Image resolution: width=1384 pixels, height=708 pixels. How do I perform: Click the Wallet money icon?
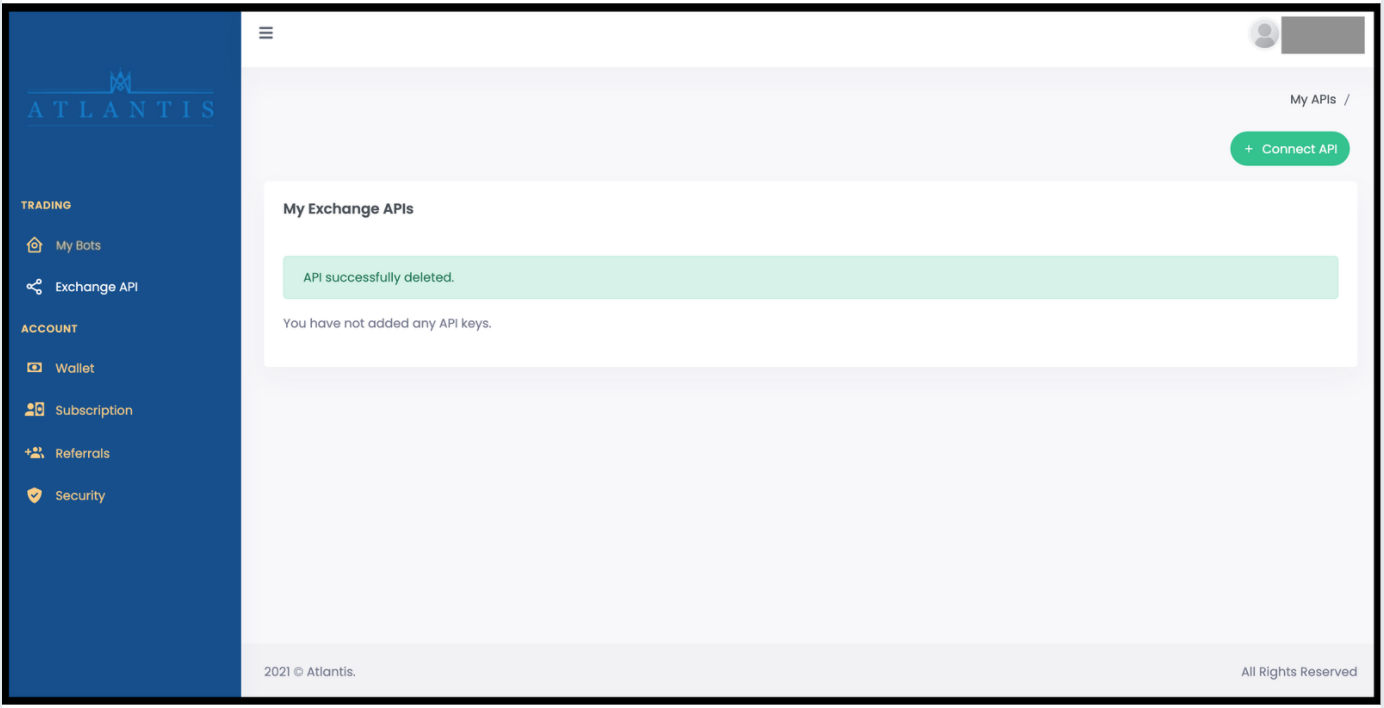coord(34,368)
